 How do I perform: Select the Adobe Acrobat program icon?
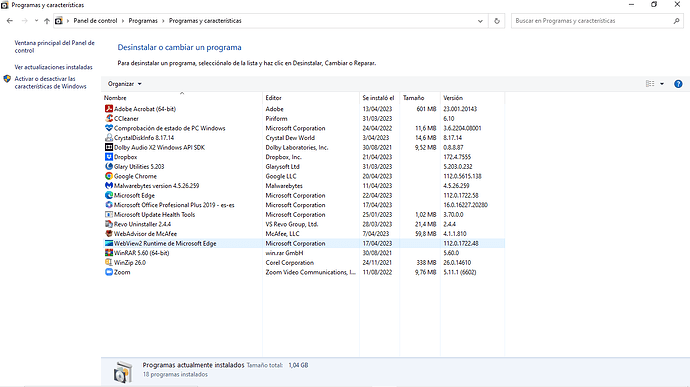pos(109,109)
